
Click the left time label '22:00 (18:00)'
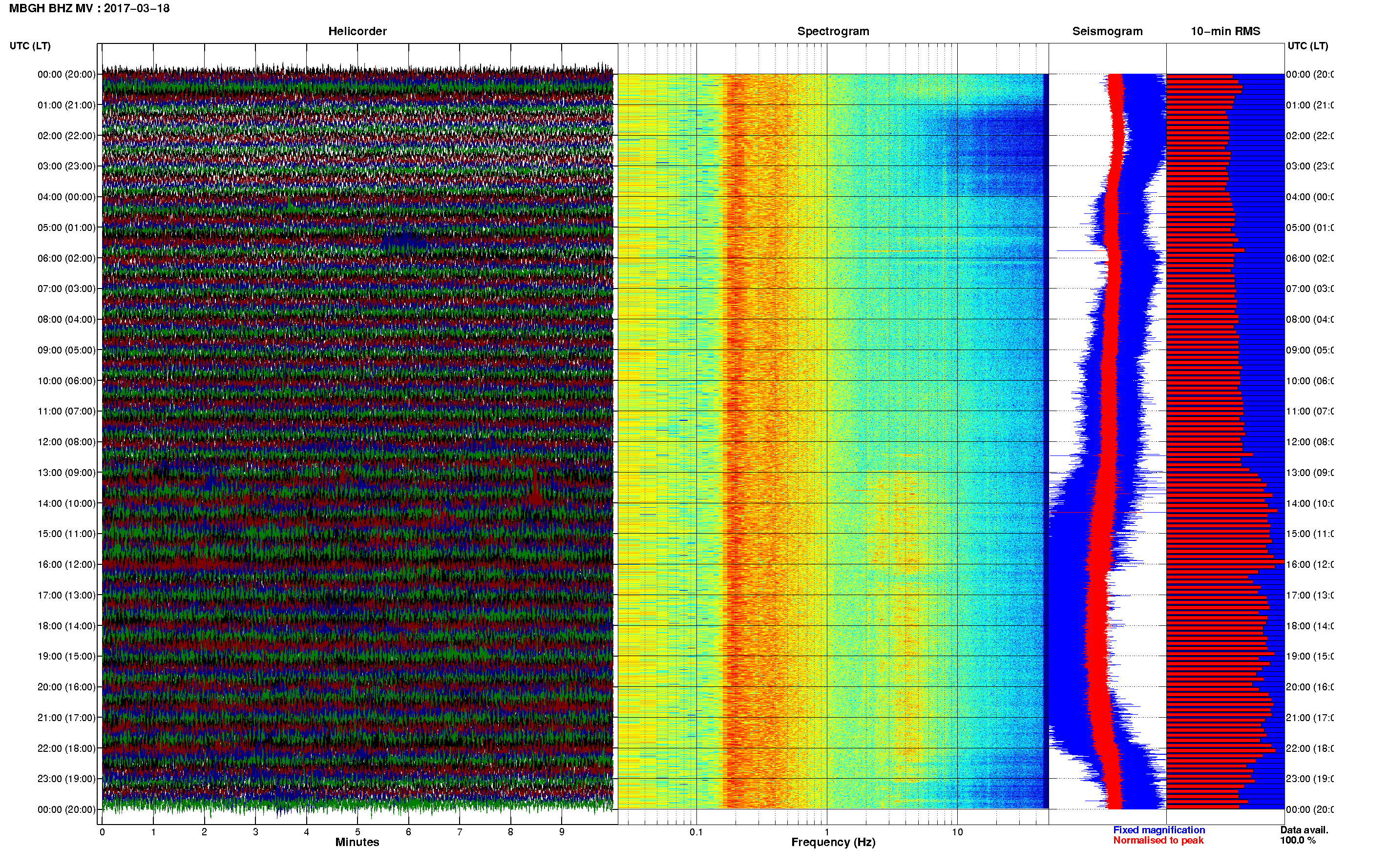click(66, 748)
